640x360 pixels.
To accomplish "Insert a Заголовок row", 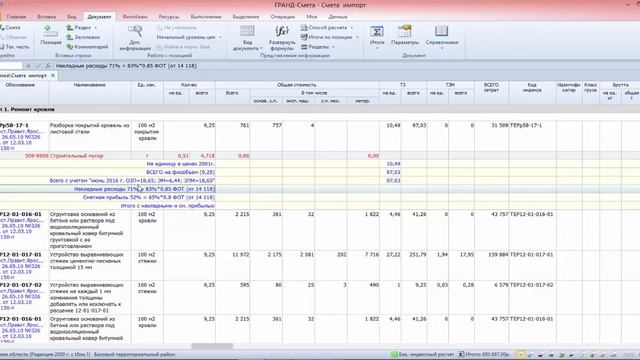I will pos(83,37).
